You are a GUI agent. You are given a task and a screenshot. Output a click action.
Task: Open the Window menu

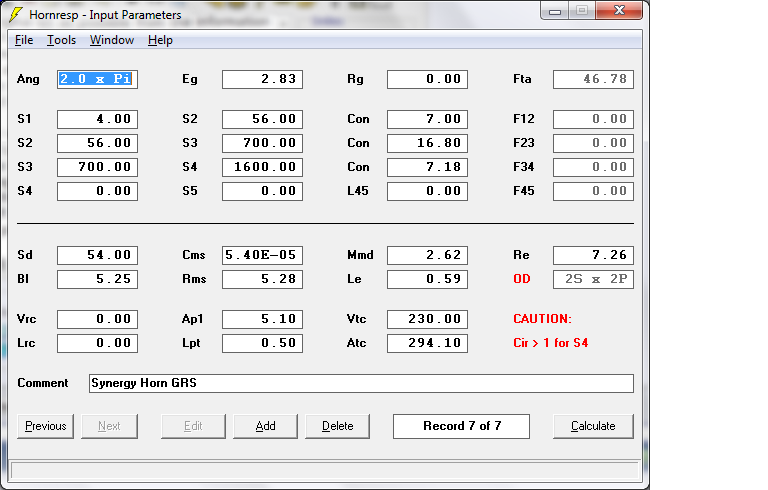(112, 40)
